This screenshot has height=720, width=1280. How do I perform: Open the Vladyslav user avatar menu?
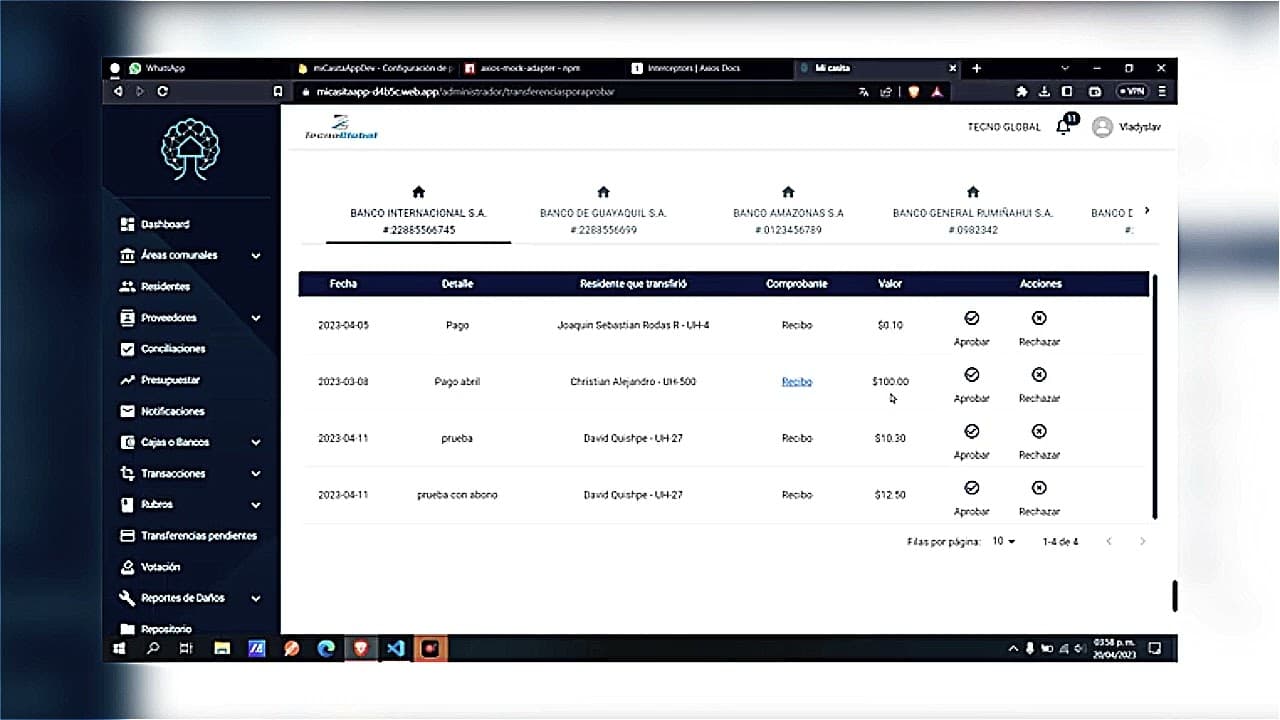(1102, 127)
